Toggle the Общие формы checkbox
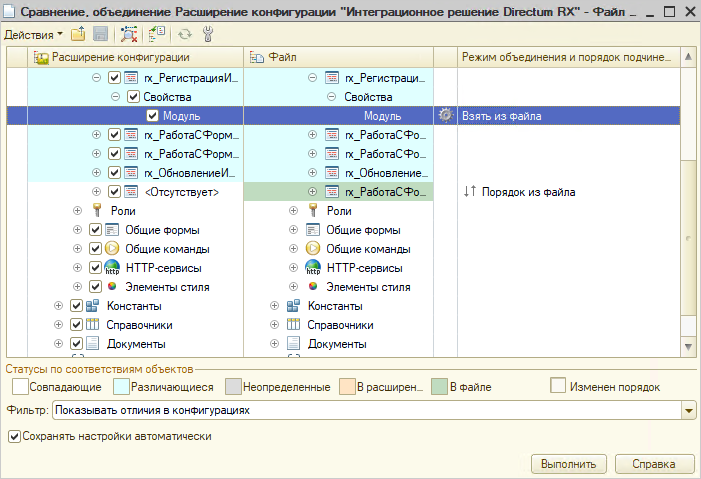This screenshot has width=701, height=479. click(96, 230)
